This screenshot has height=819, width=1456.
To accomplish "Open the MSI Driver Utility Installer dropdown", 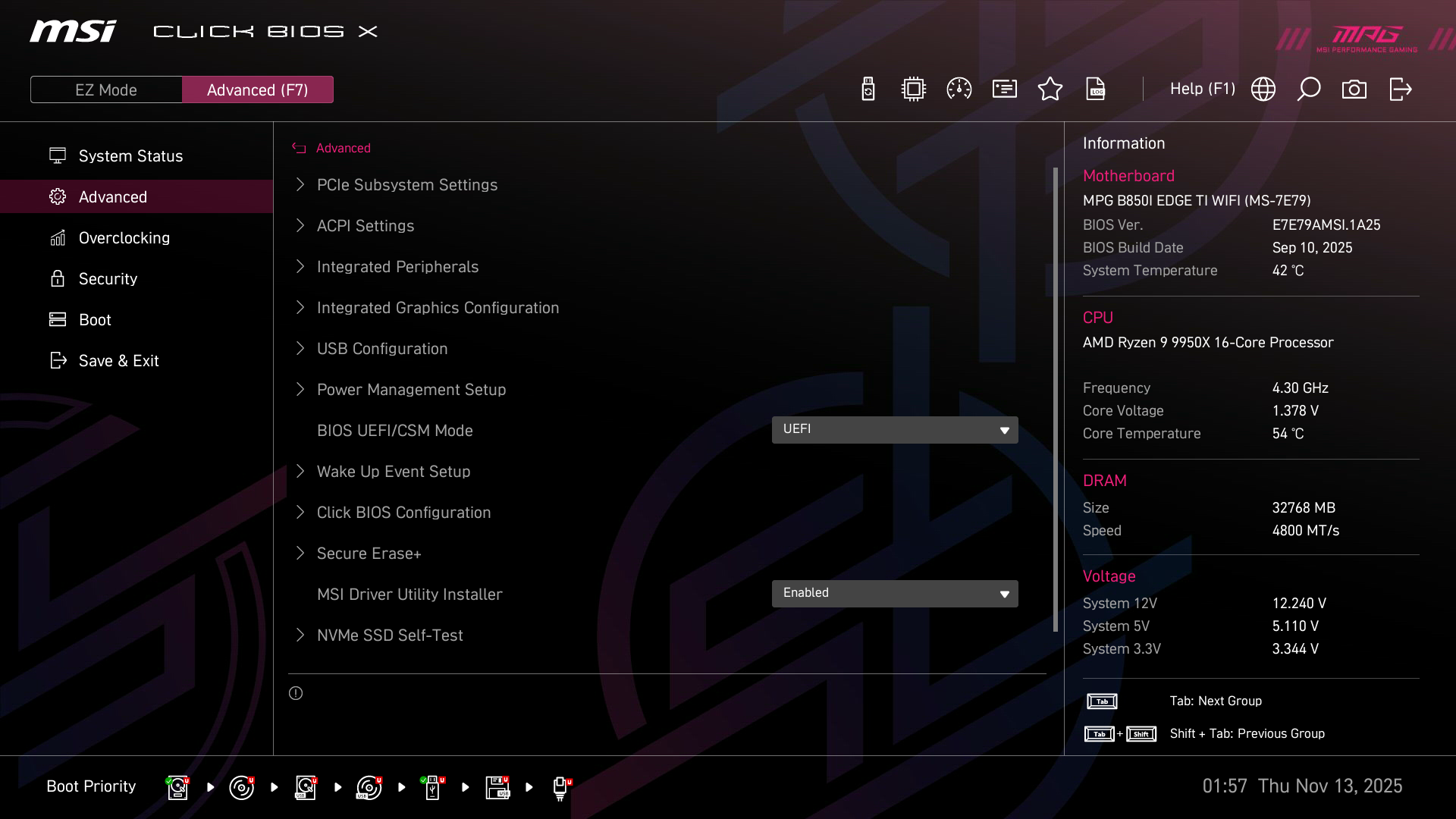I will [x=895, y=594].
